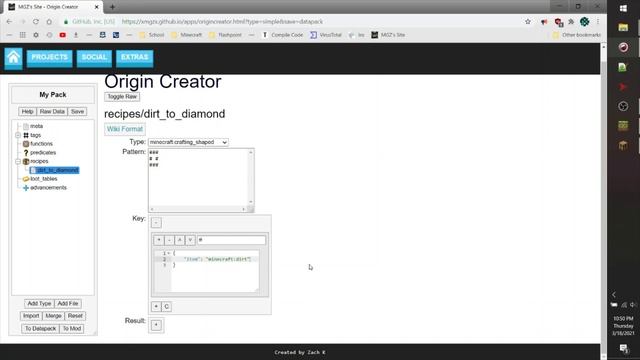The height and width of the screenshot is (360, 640).
Task: Click the advancements plus icon in tree
Action: (x=26, y=188)
